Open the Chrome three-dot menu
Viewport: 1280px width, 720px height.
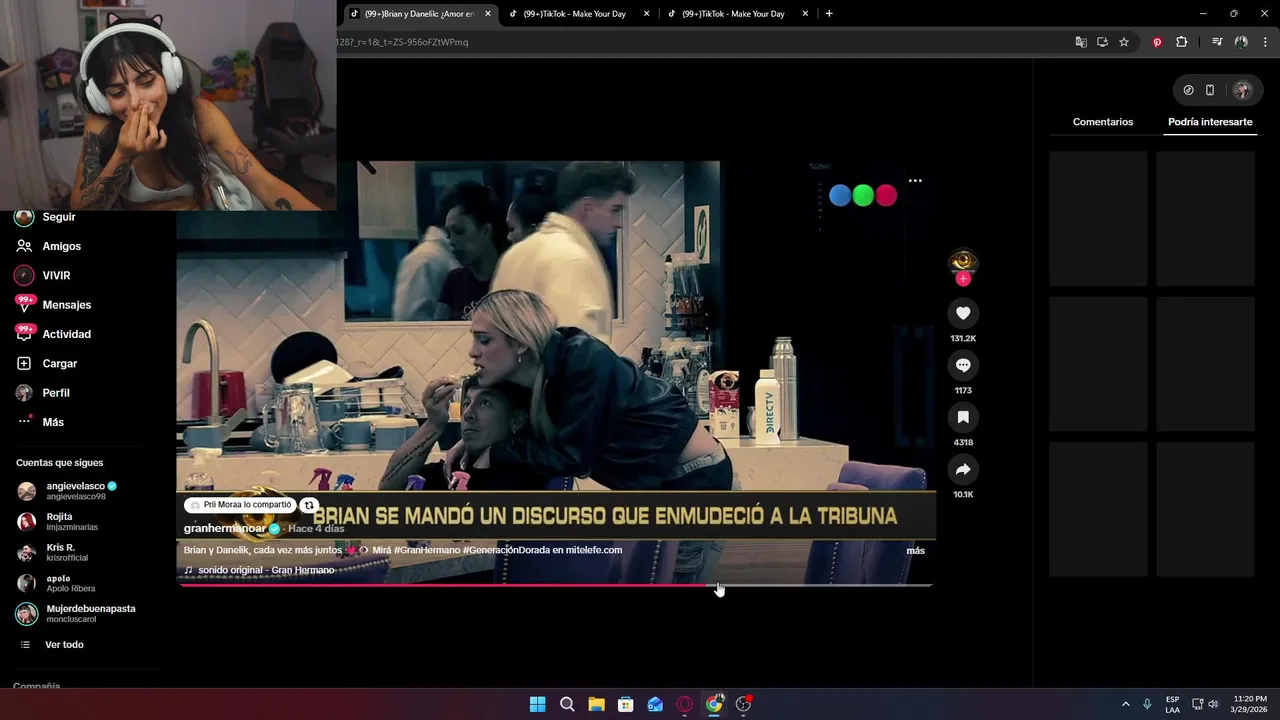click(1265, 42)
